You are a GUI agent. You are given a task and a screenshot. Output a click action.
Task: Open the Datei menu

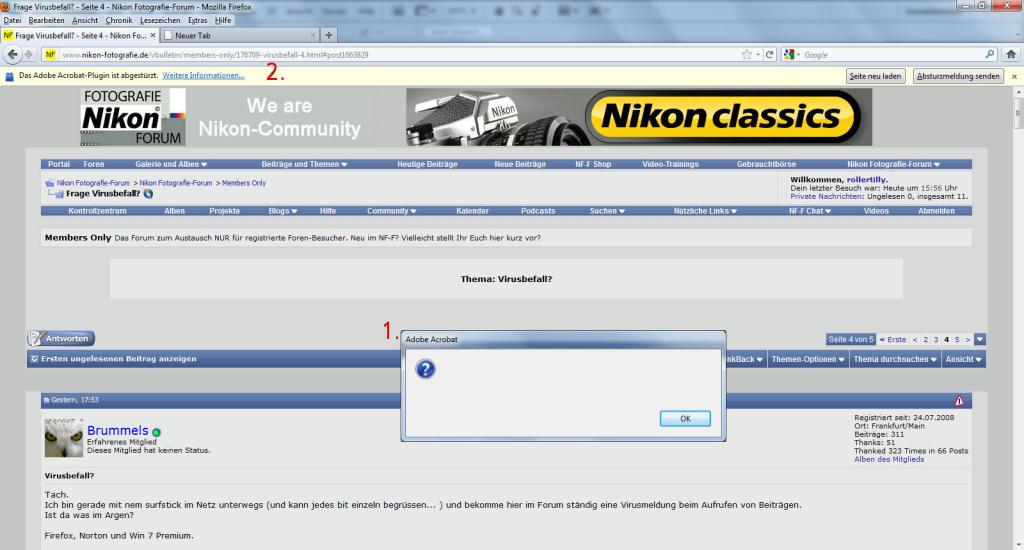(12, 20)
